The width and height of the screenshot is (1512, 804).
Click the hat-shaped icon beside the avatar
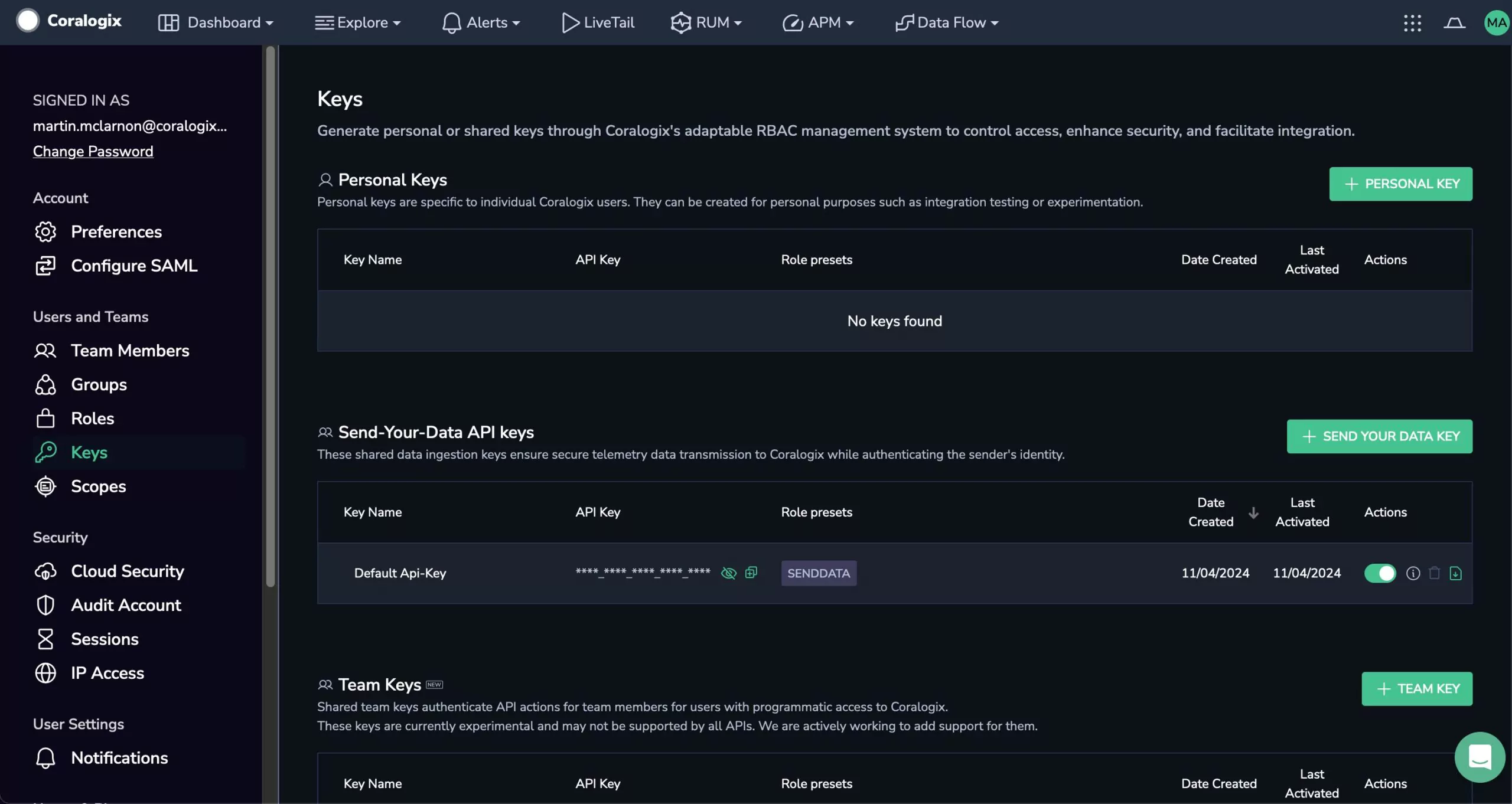[x=1454, y=23]
